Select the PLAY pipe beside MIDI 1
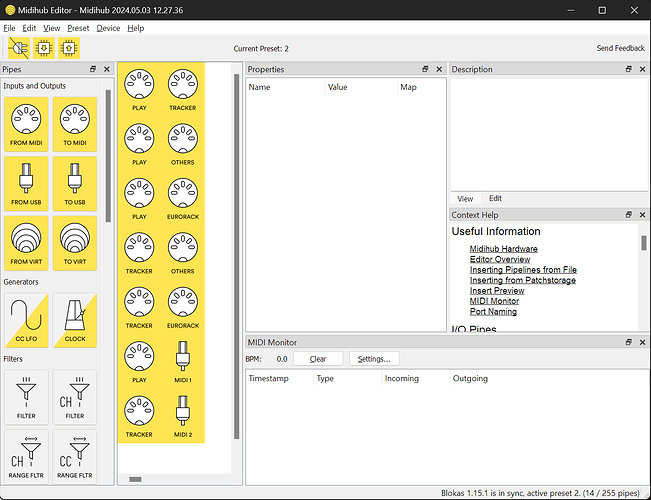651x500 pixels. point(139,362)
